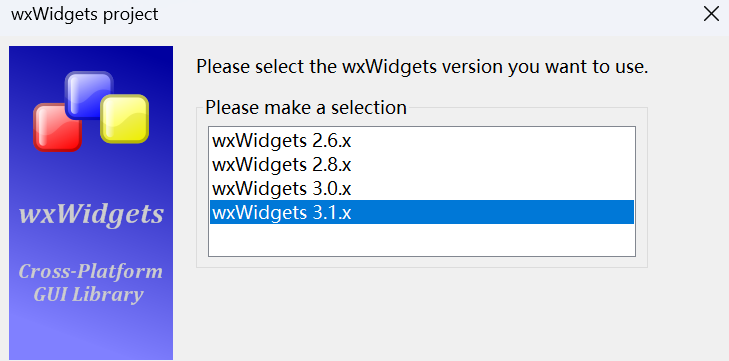Click the "wxWidgets project" window title
Screen dimensions: 729x361
pyautogui.click(x=85, y=14)
